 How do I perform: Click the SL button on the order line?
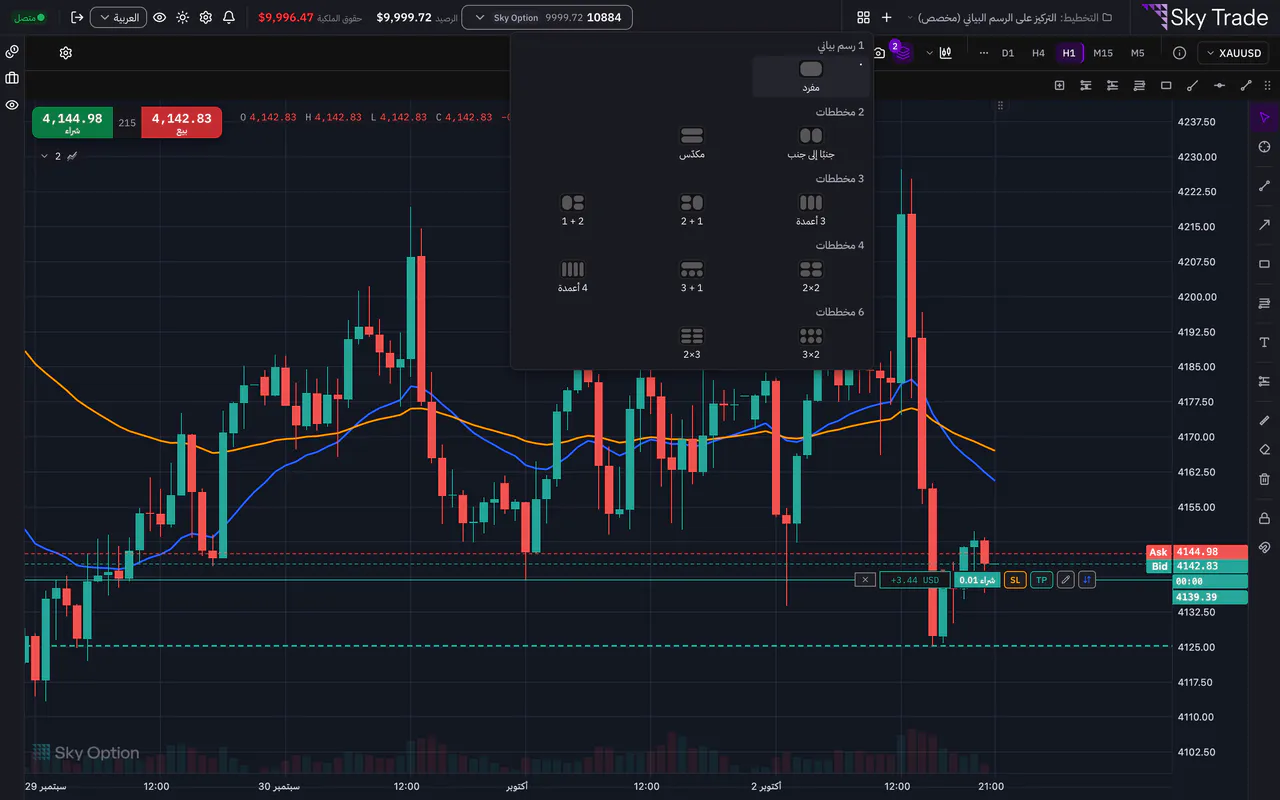(x=1015, y=580)
